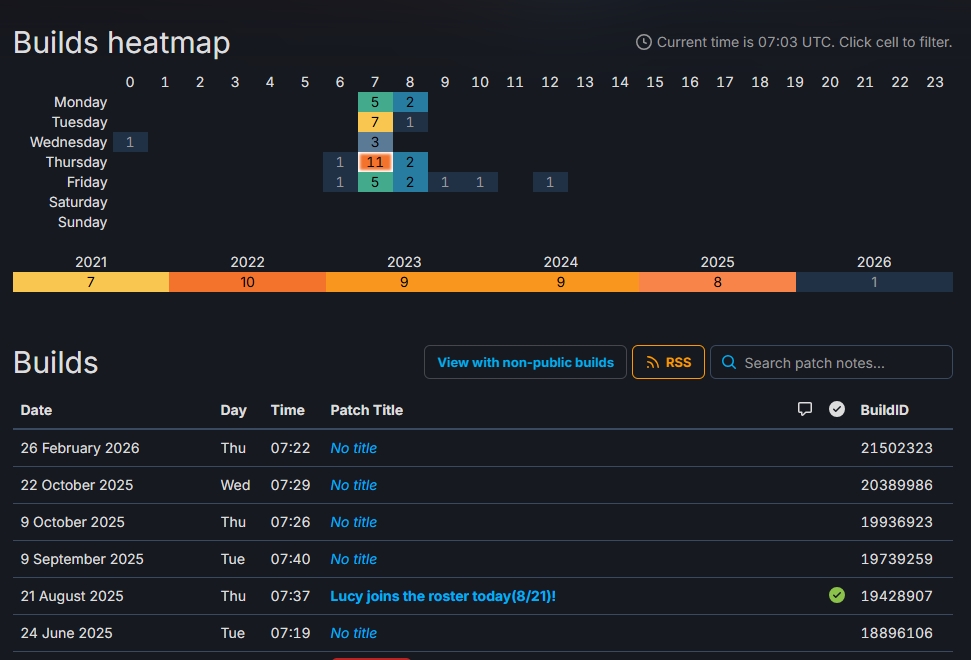Filter by Friday hour 8 cell showing 2
This screenshot has height=660, width=971.
pos(410,182)
